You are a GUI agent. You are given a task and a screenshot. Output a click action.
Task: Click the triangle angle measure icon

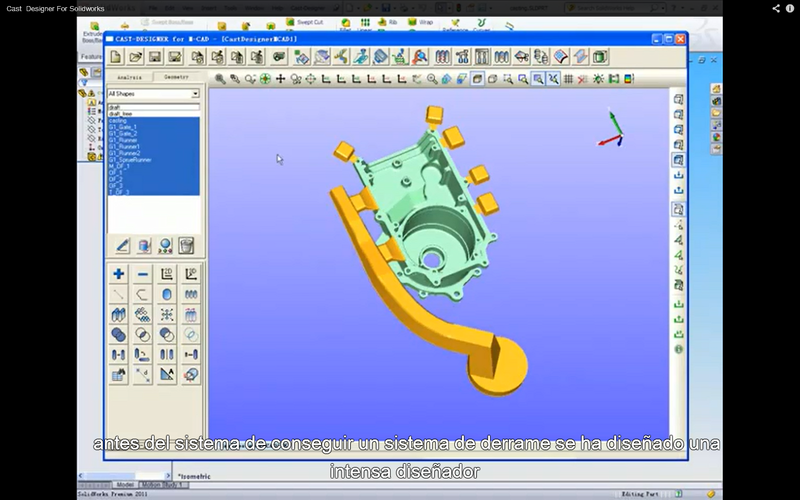pos(167,375)
